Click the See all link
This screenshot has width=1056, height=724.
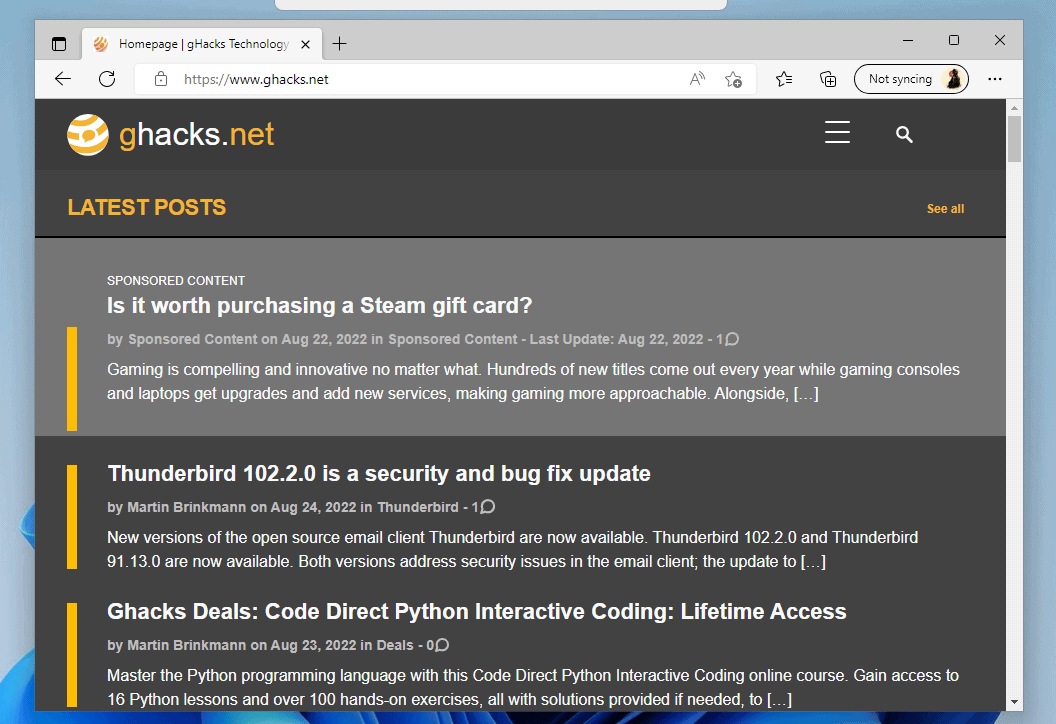(945, 209)
